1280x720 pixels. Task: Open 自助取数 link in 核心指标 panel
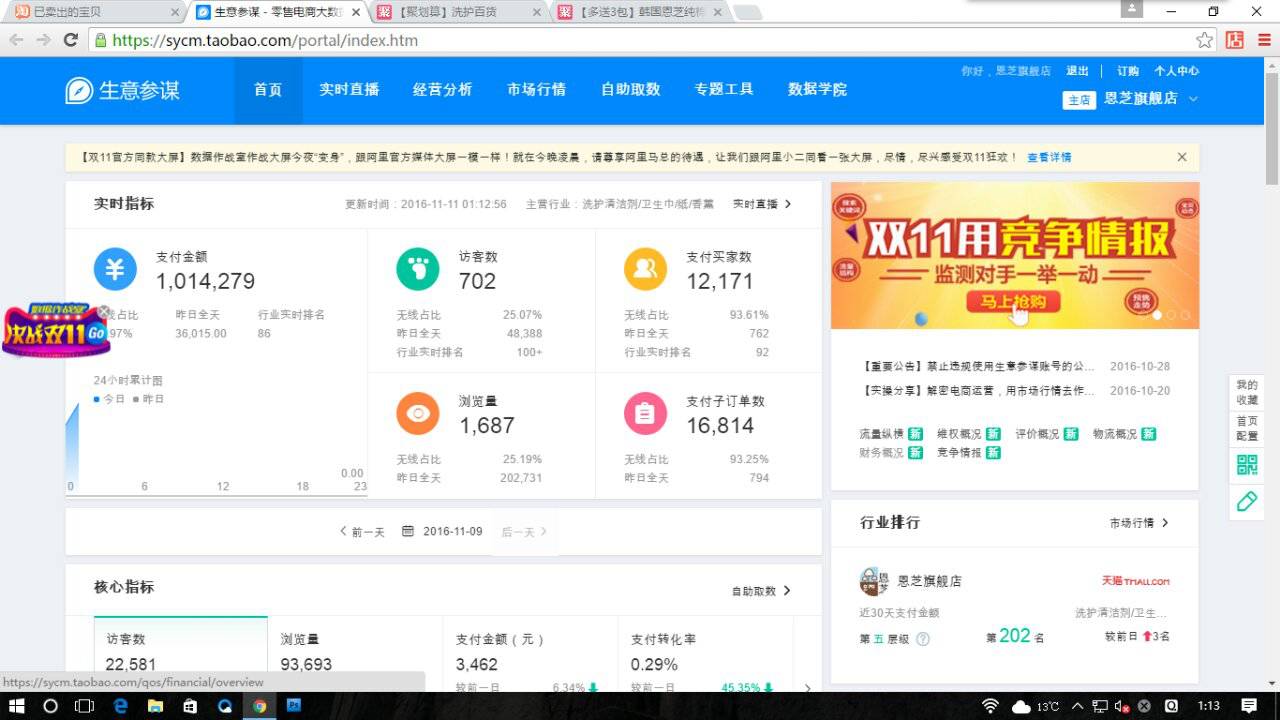click(x=761, y=591)
